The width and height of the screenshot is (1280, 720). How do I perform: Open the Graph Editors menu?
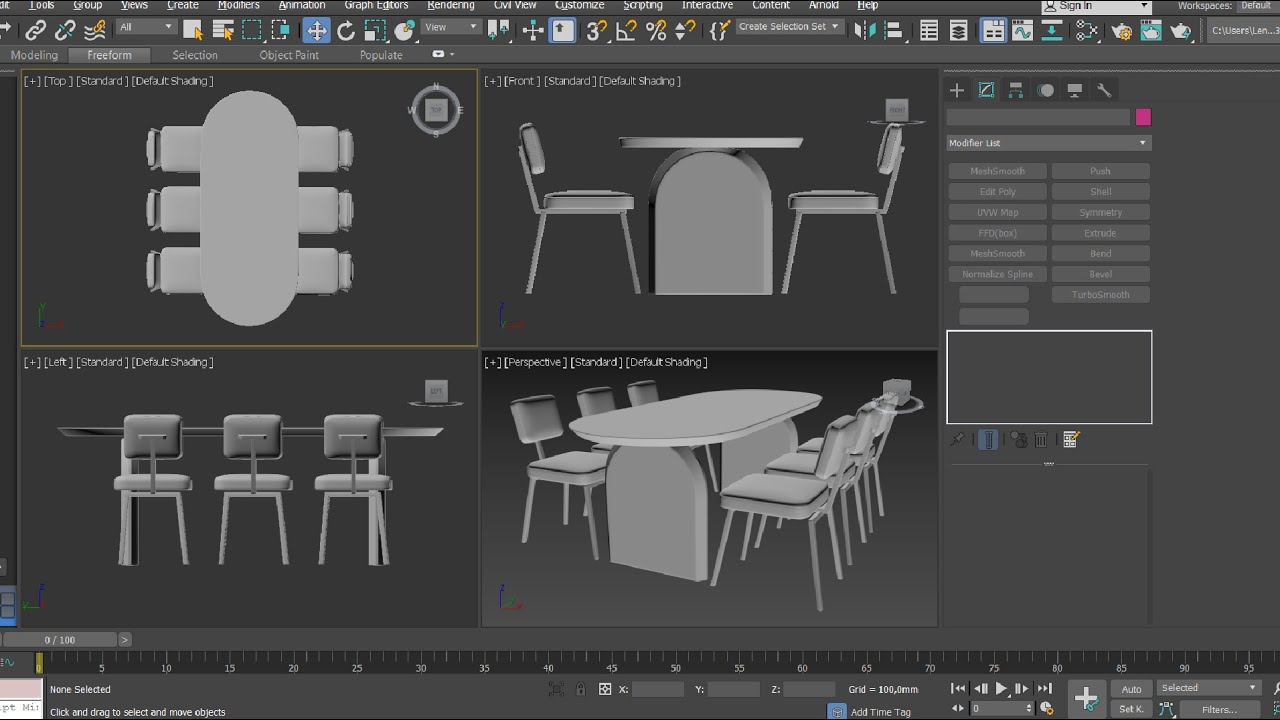click(x=376, y=5)
